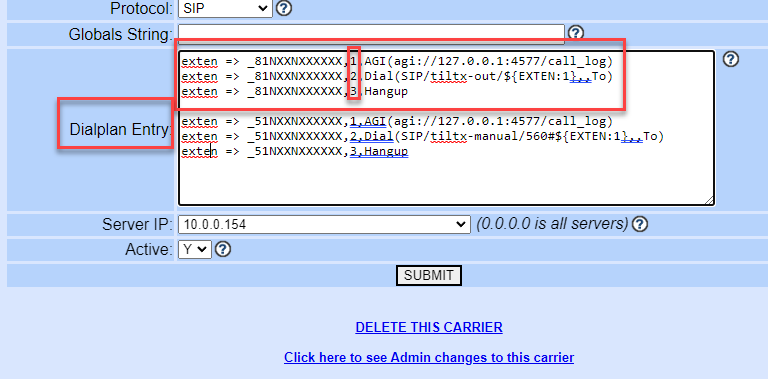Screen dimensions: 768x379
Task: Click the tiltx-out Dial line
Action: click(x=397, y=76)
